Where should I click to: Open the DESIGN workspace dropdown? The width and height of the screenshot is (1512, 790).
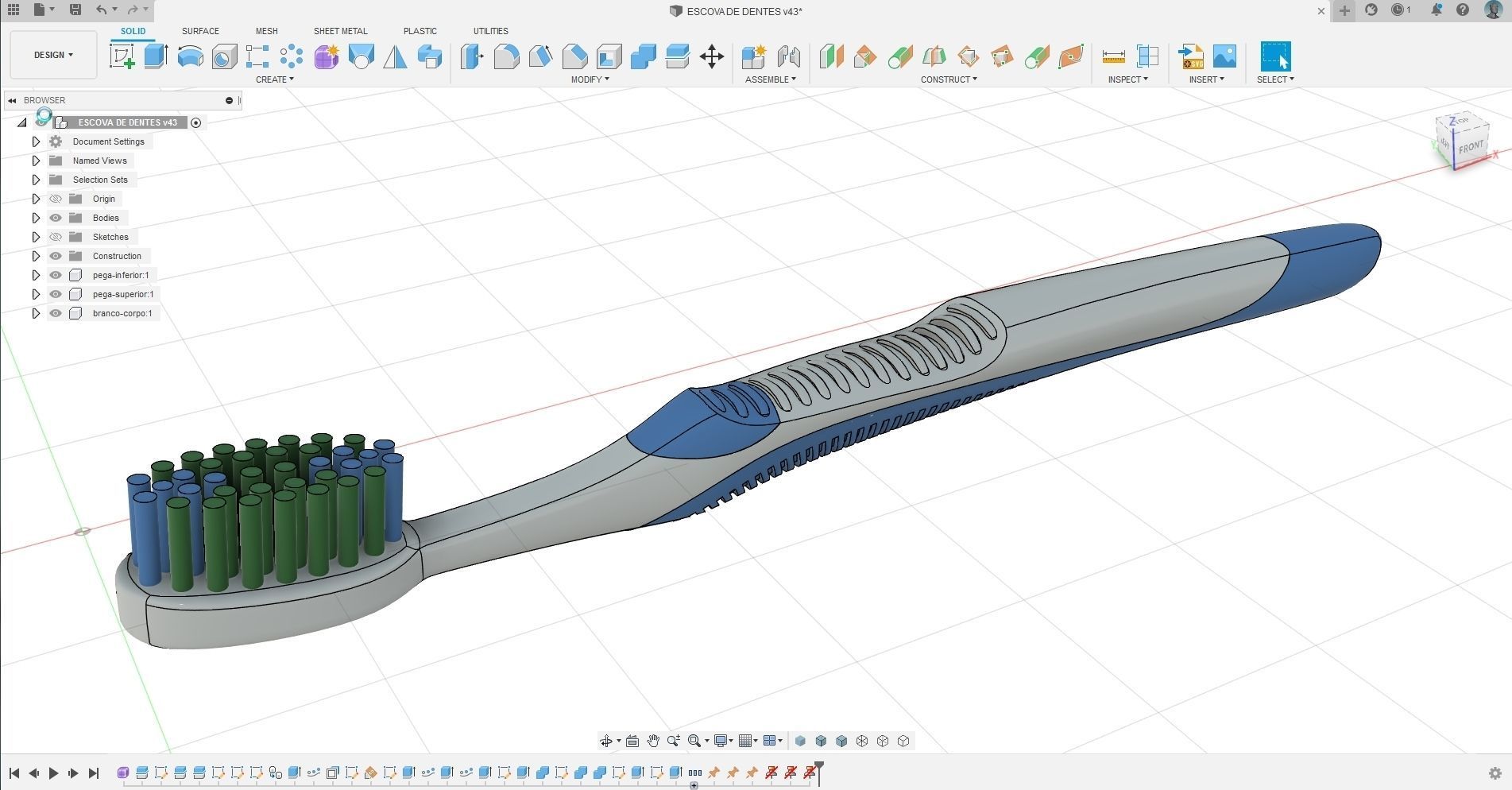[x=53, y=55]
